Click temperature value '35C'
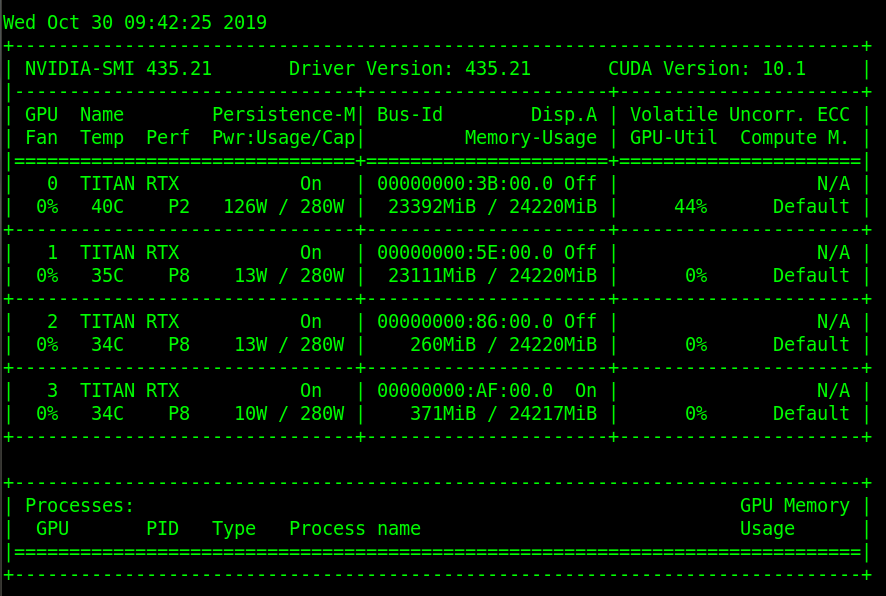This screenshot has width=886, height=596. [107, 276]
